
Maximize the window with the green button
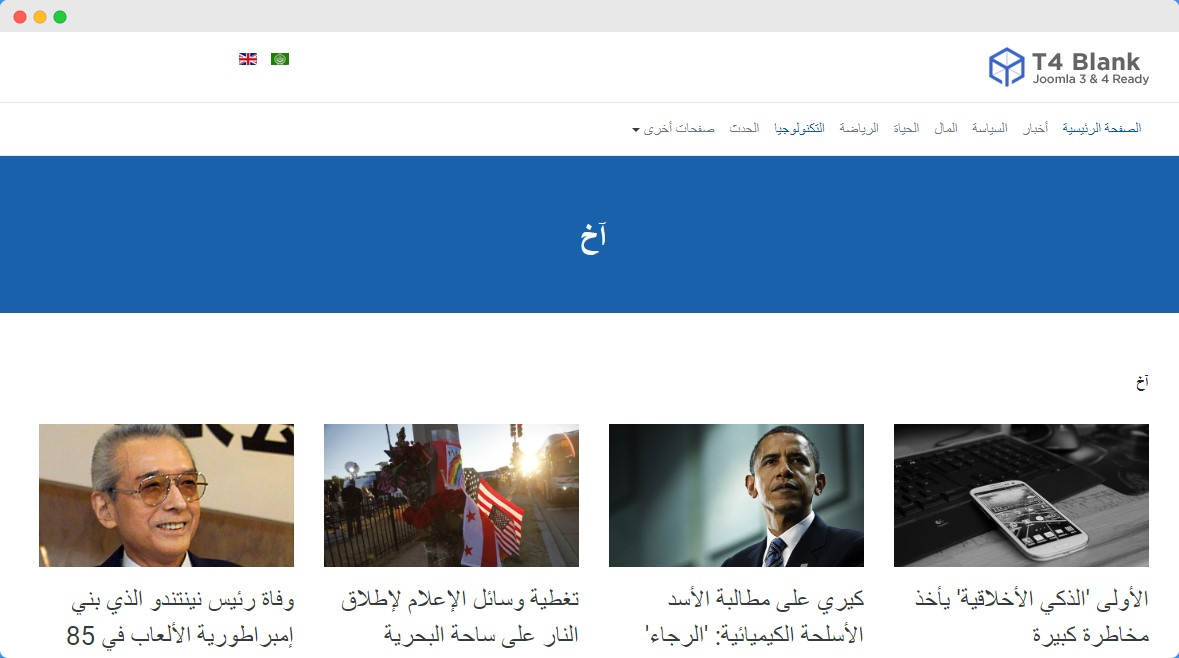60,17
